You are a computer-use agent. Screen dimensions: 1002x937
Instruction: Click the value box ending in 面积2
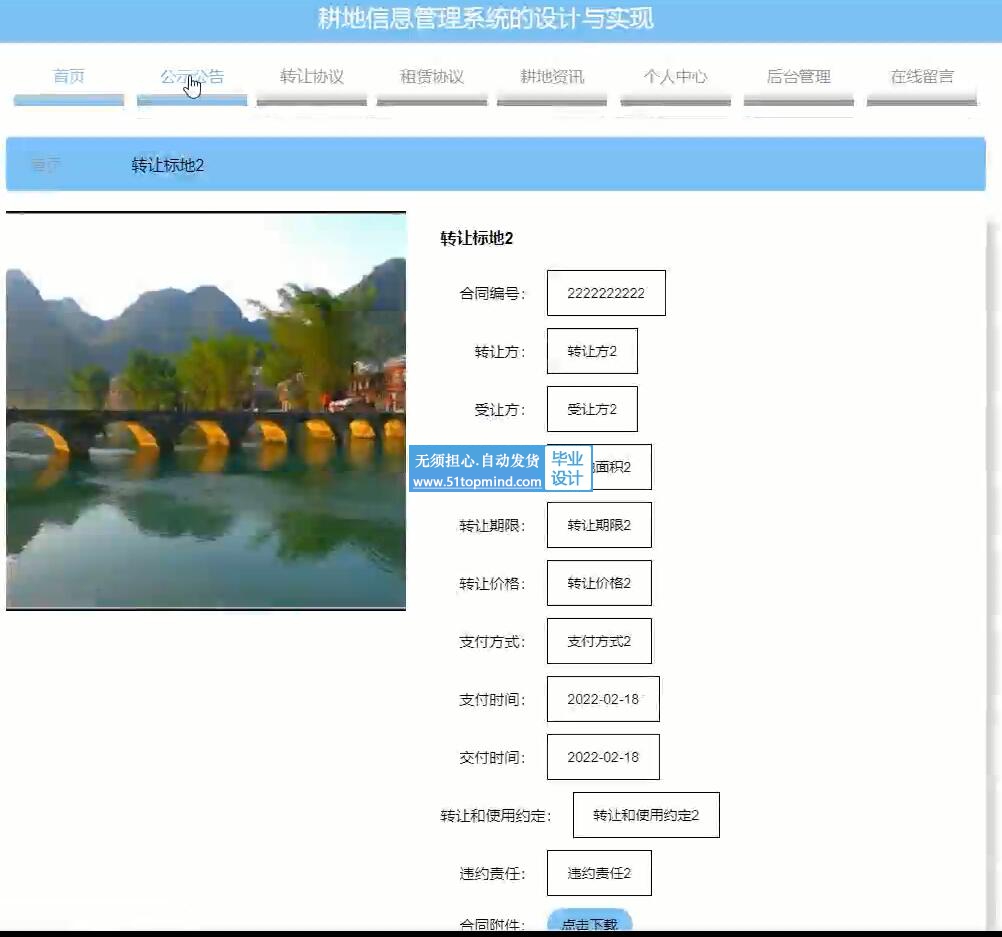(x=599, y=467)
